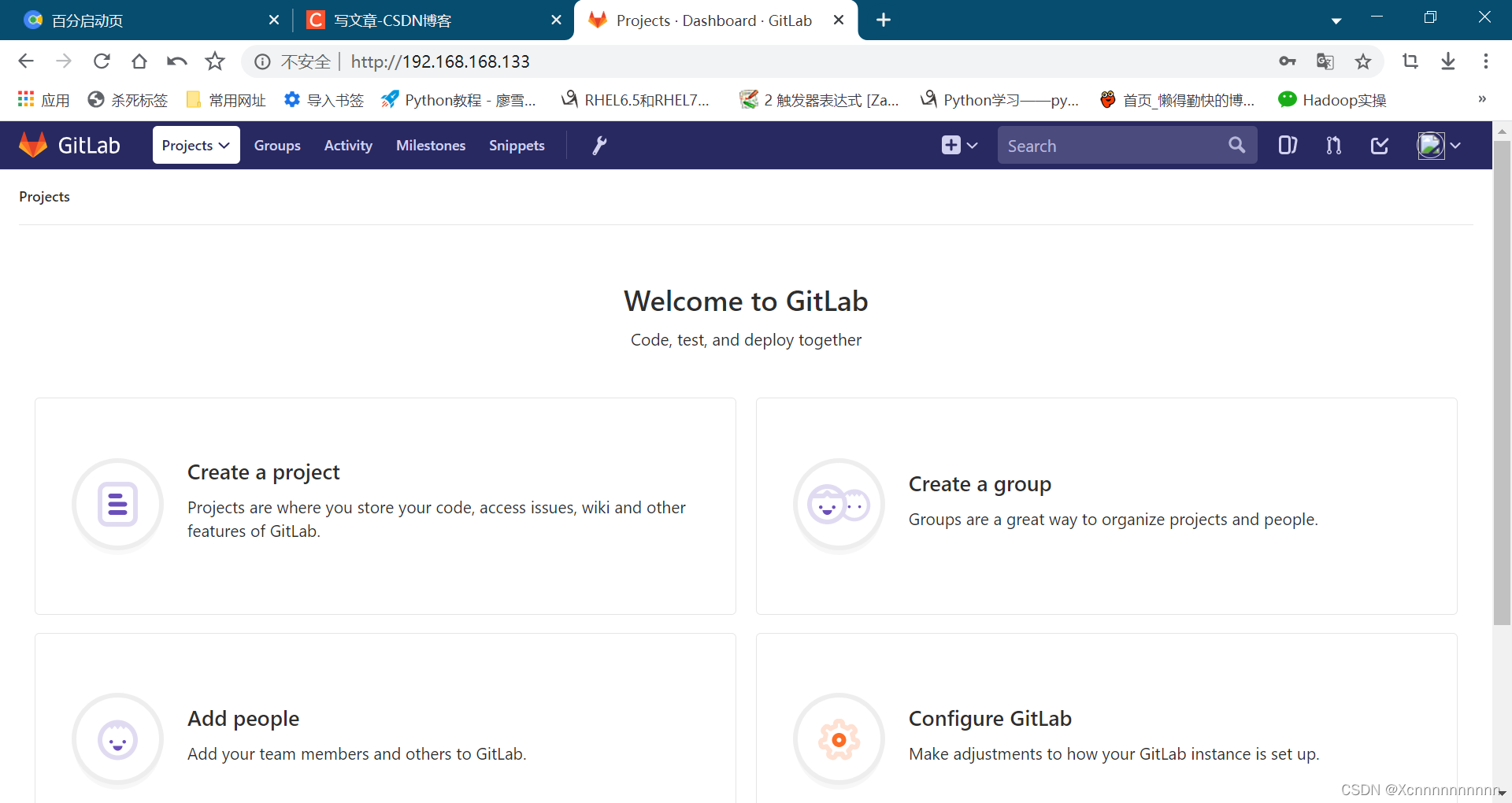Close the 写文章-CSDN博客 tab
The image size is (1512, 803).
click(x=556, y=20)
